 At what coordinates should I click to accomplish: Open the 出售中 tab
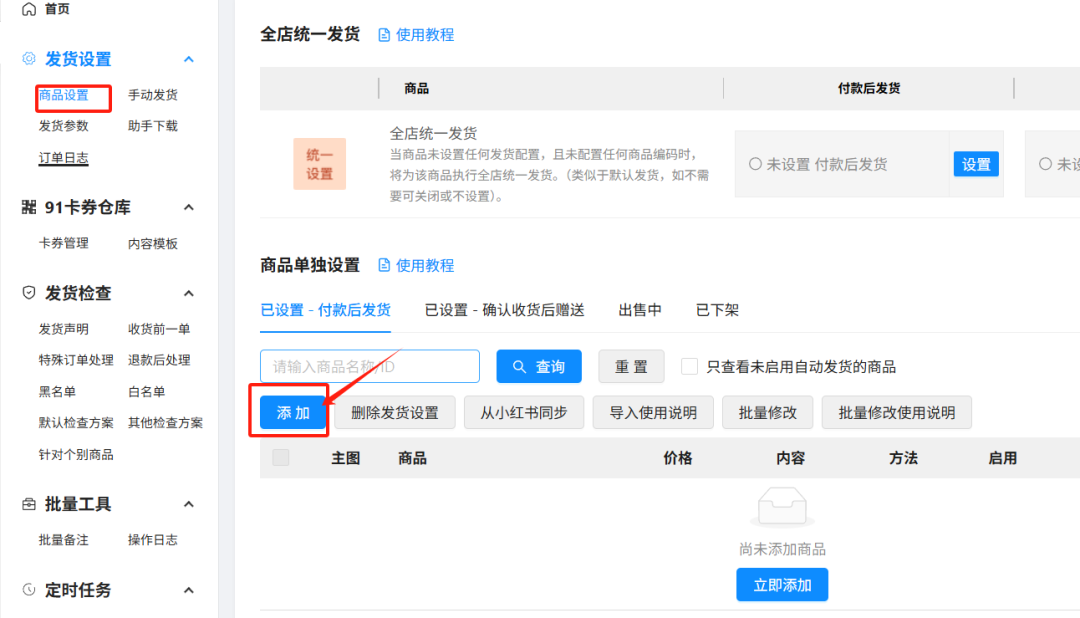pos(640,310)
